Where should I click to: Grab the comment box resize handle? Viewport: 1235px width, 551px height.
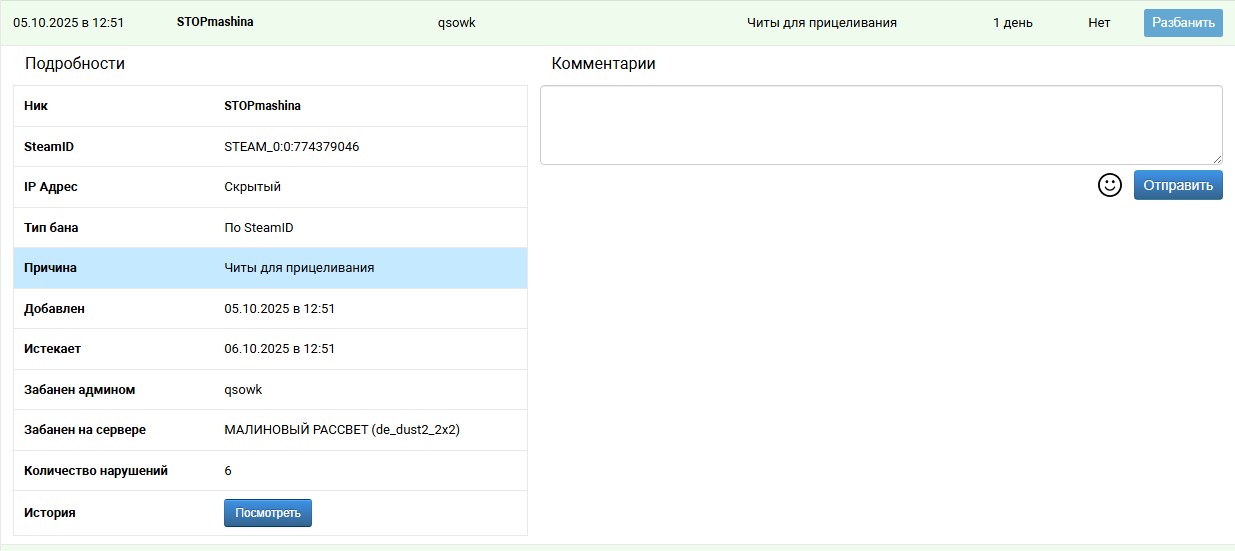[x=1216, y=159]
